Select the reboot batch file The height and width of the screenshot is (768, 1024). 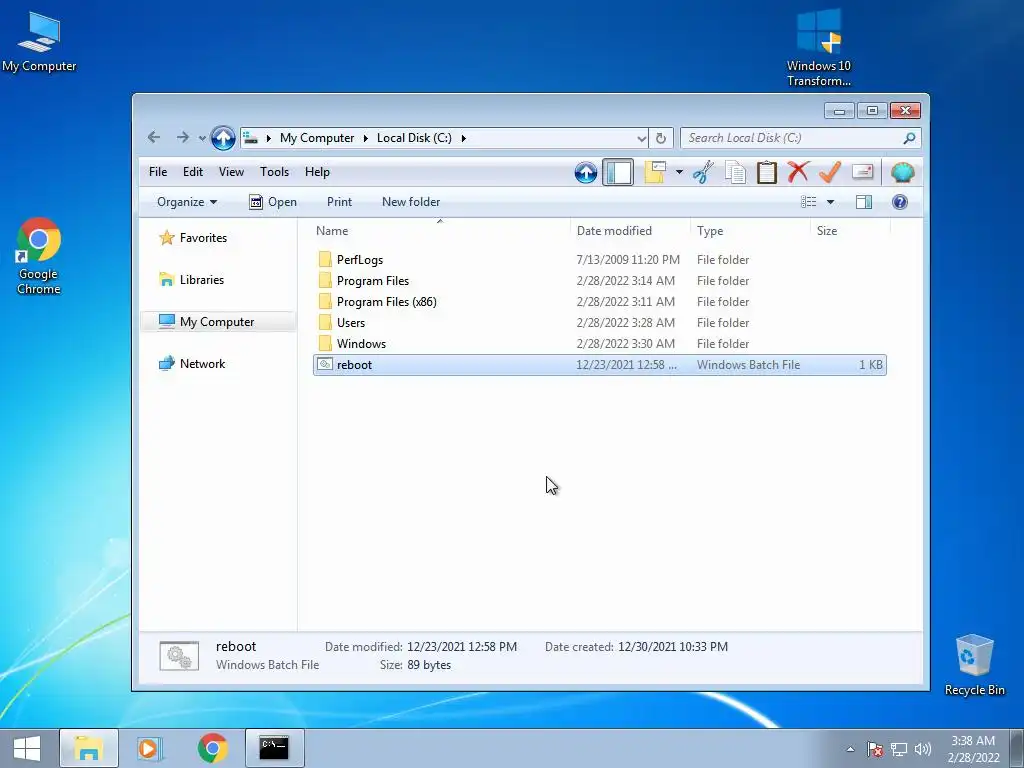[600, 364]
